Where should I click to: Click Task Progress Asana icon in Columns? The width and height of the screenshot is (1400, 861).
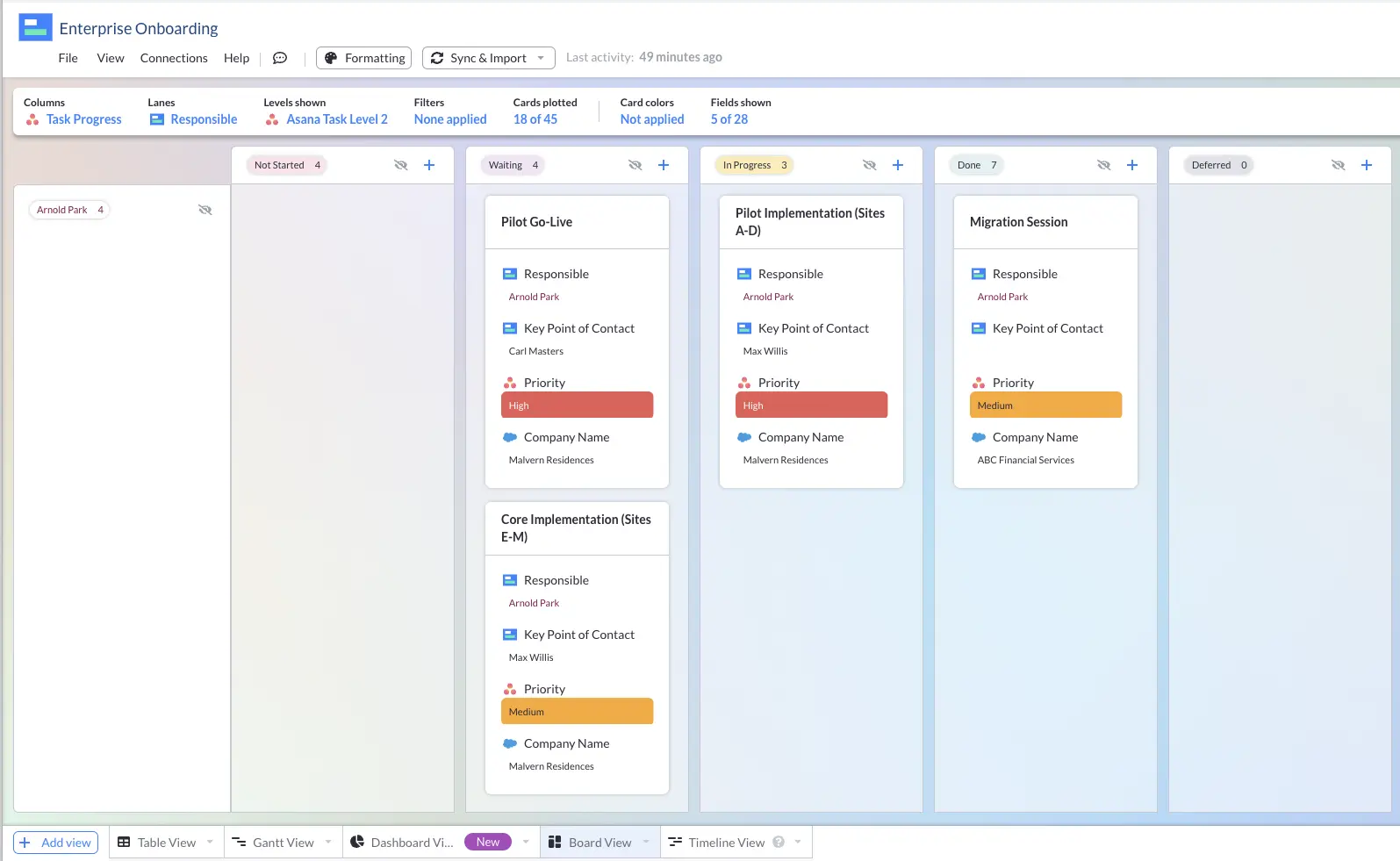pos(32,119)
